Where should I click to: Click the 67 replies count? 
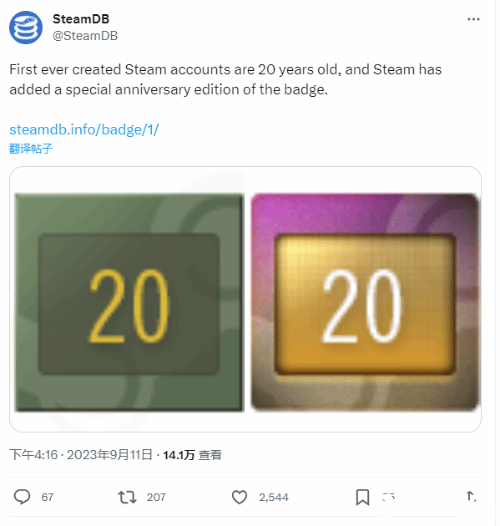pos(47,497)
